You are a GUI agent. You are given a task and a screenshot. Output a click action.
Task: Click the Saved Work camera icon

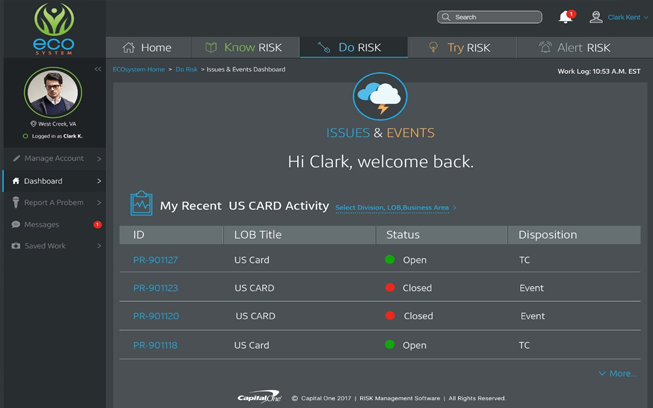(x=16, y=246)
